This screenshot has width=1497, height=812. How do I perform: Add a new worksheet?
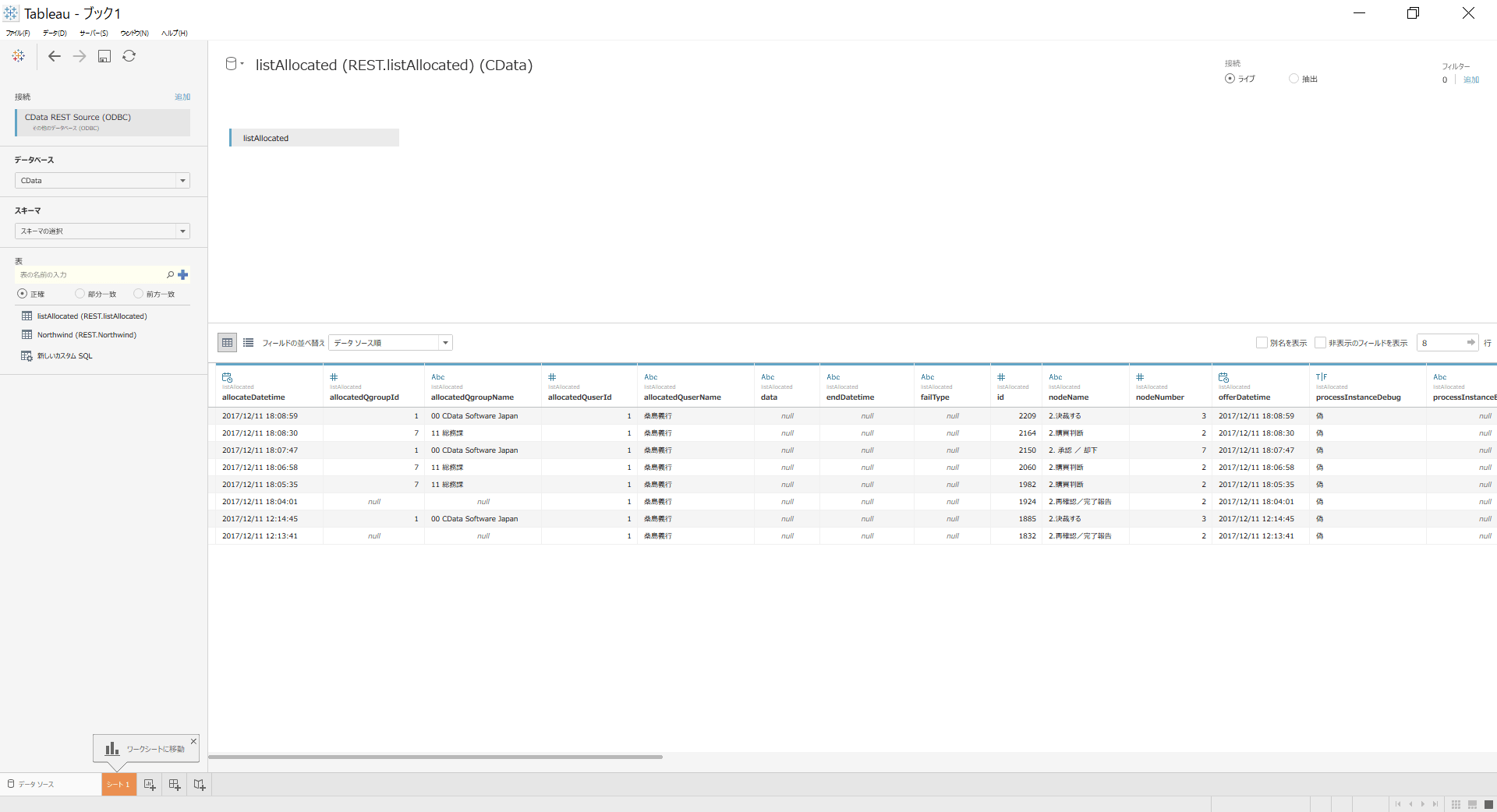[x=150, y=785]
